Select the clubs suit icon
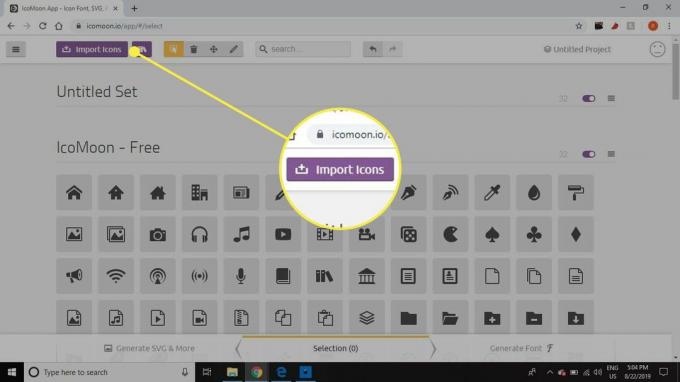Viewport: 680px width, 382px height. pyautogui.click(x=534, y=235)
